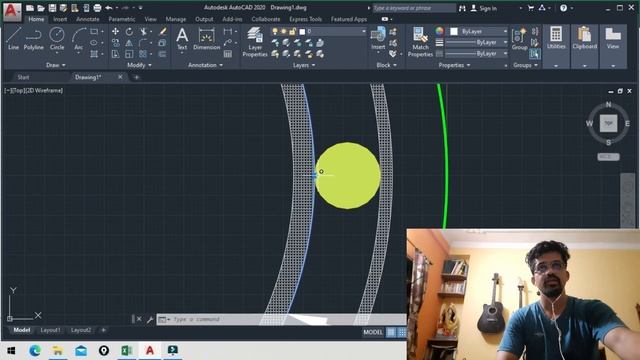The height and width of the screenshot is (360, 640).
Task: Click the Offset tool icon
Action: coord(162,54)
